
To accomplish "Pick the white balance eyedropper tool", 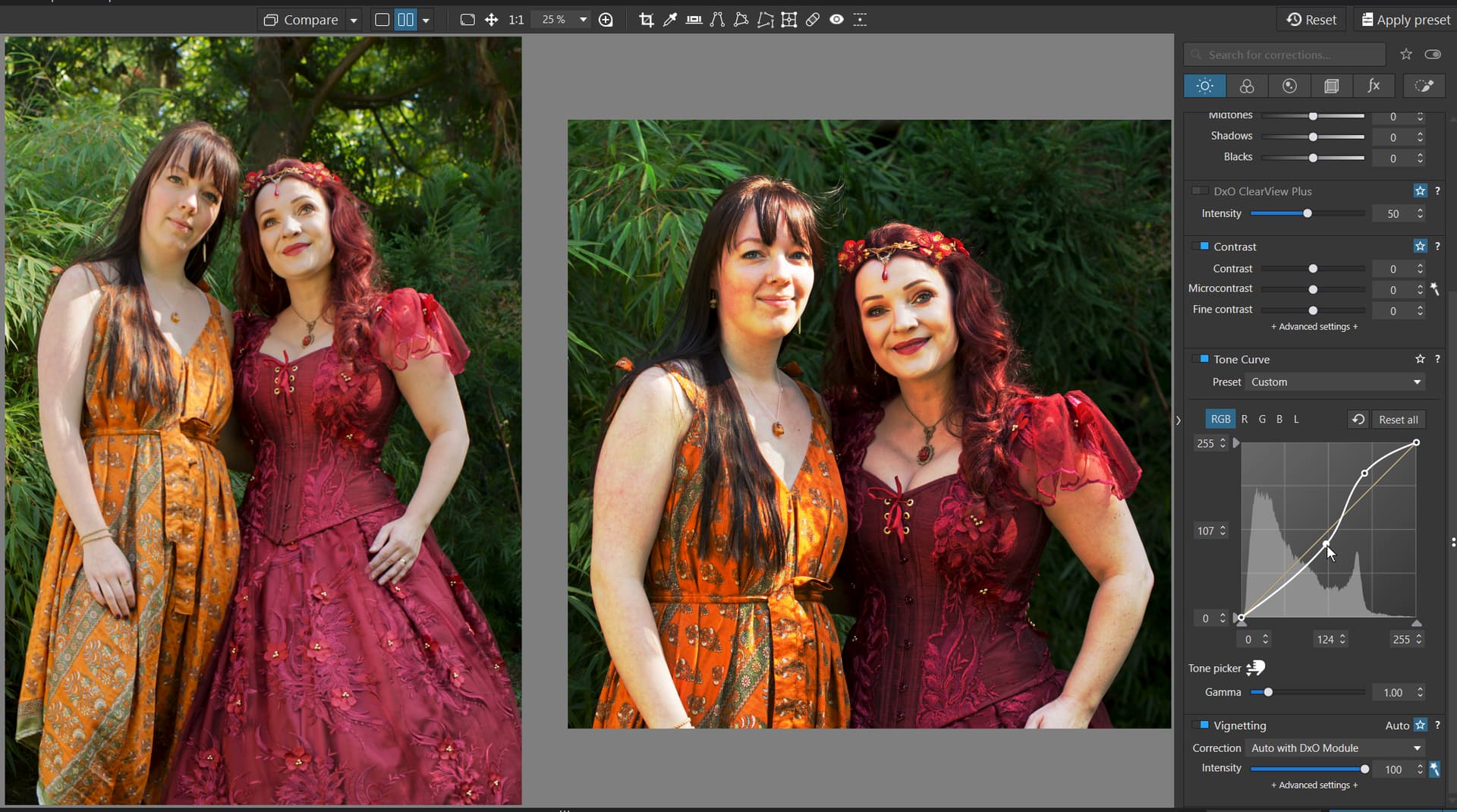I will point(669,20).
